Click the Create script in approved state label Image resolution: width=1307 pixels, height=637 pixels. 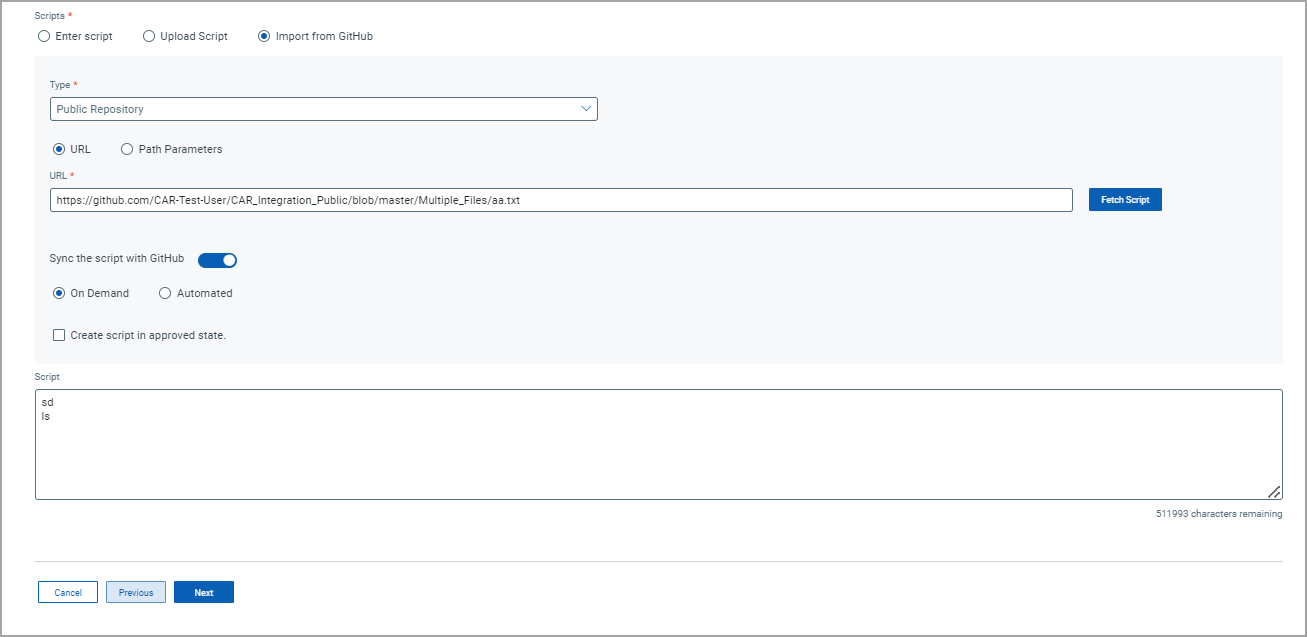[x=148, y=335]
